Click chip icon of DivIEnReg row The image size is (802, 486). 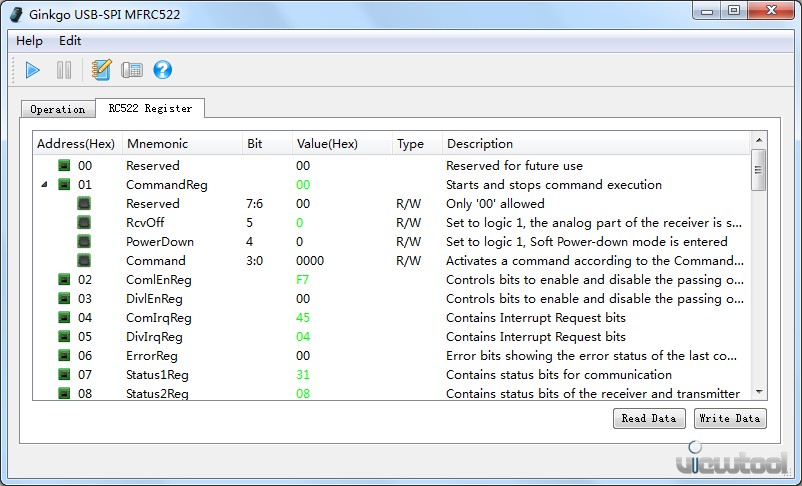click(x=64, y=298)
